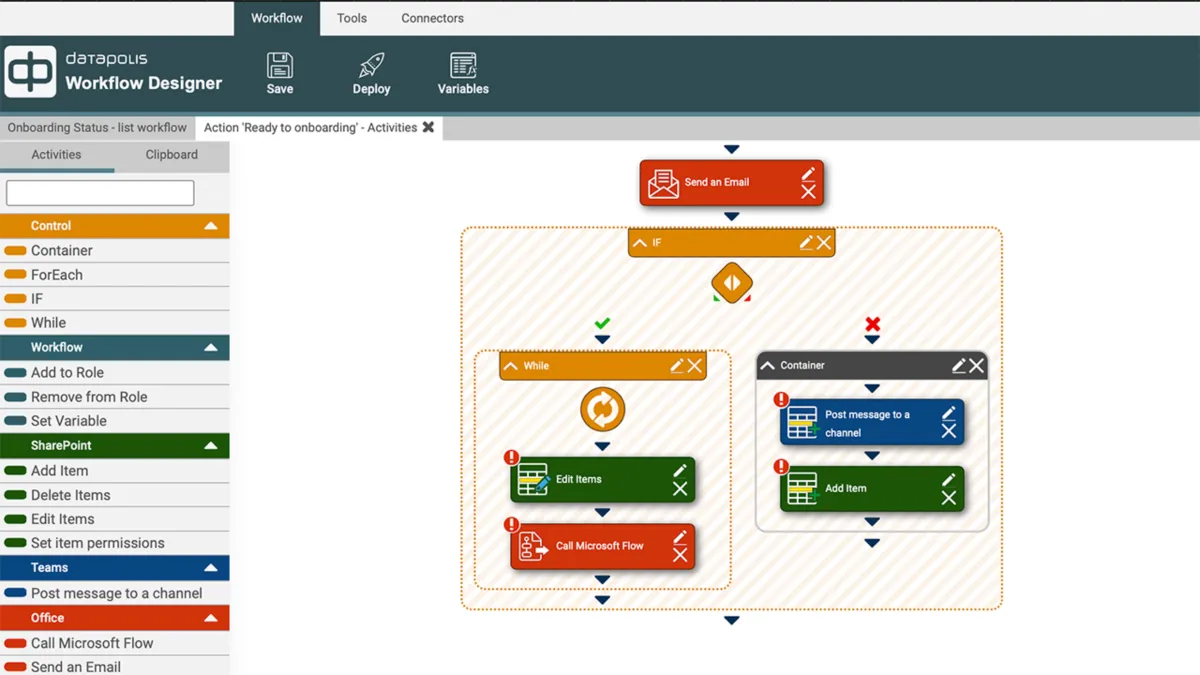
Task: Collapse the Control category
Action: [211, 226]
